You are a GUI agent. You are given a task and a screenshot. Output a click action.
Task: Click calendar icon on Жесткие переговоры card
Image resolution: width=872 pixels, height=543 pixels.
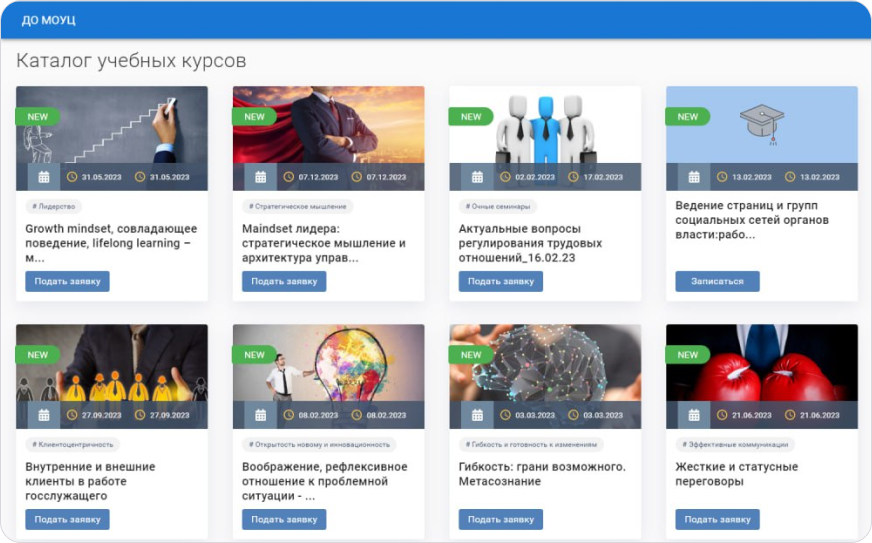pyautogui.click(x=694, y=415)
